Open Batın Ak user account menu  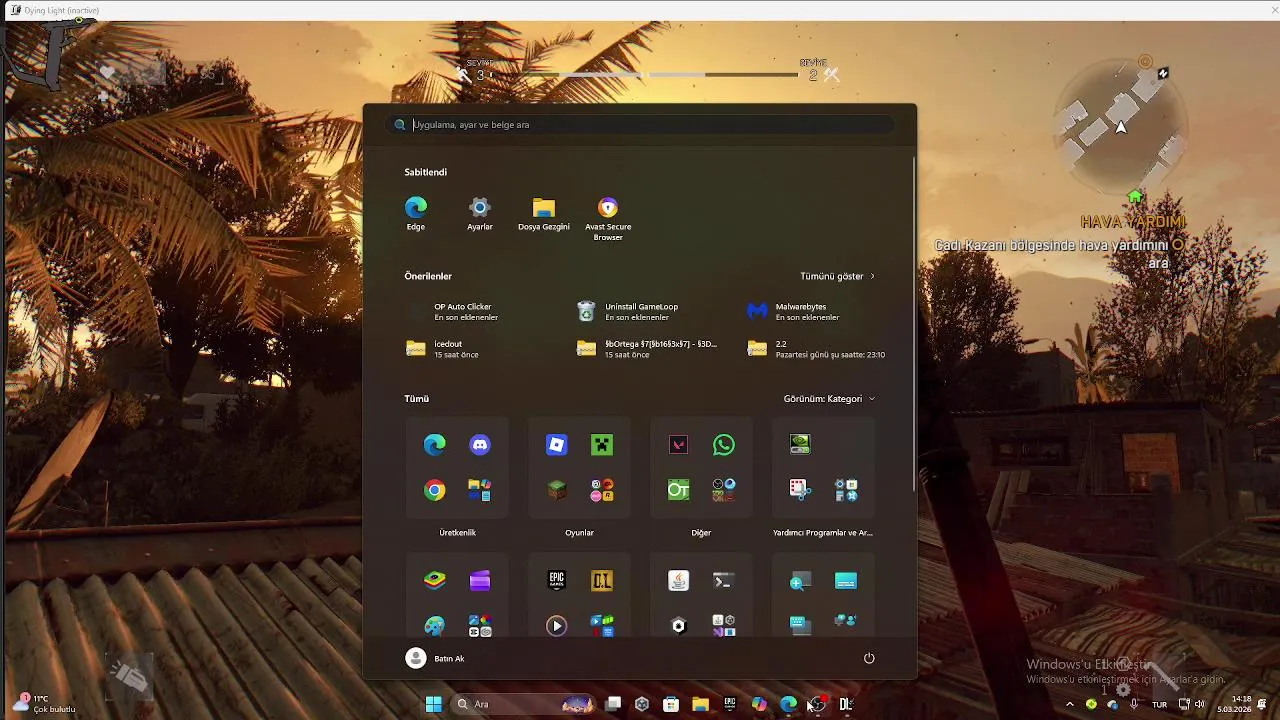(435, 658)
